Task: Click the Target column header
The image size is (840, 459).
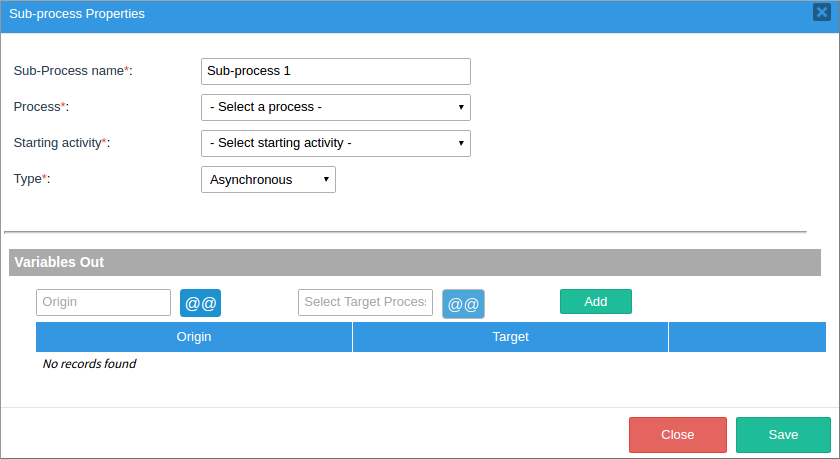Action: [510, 337]
